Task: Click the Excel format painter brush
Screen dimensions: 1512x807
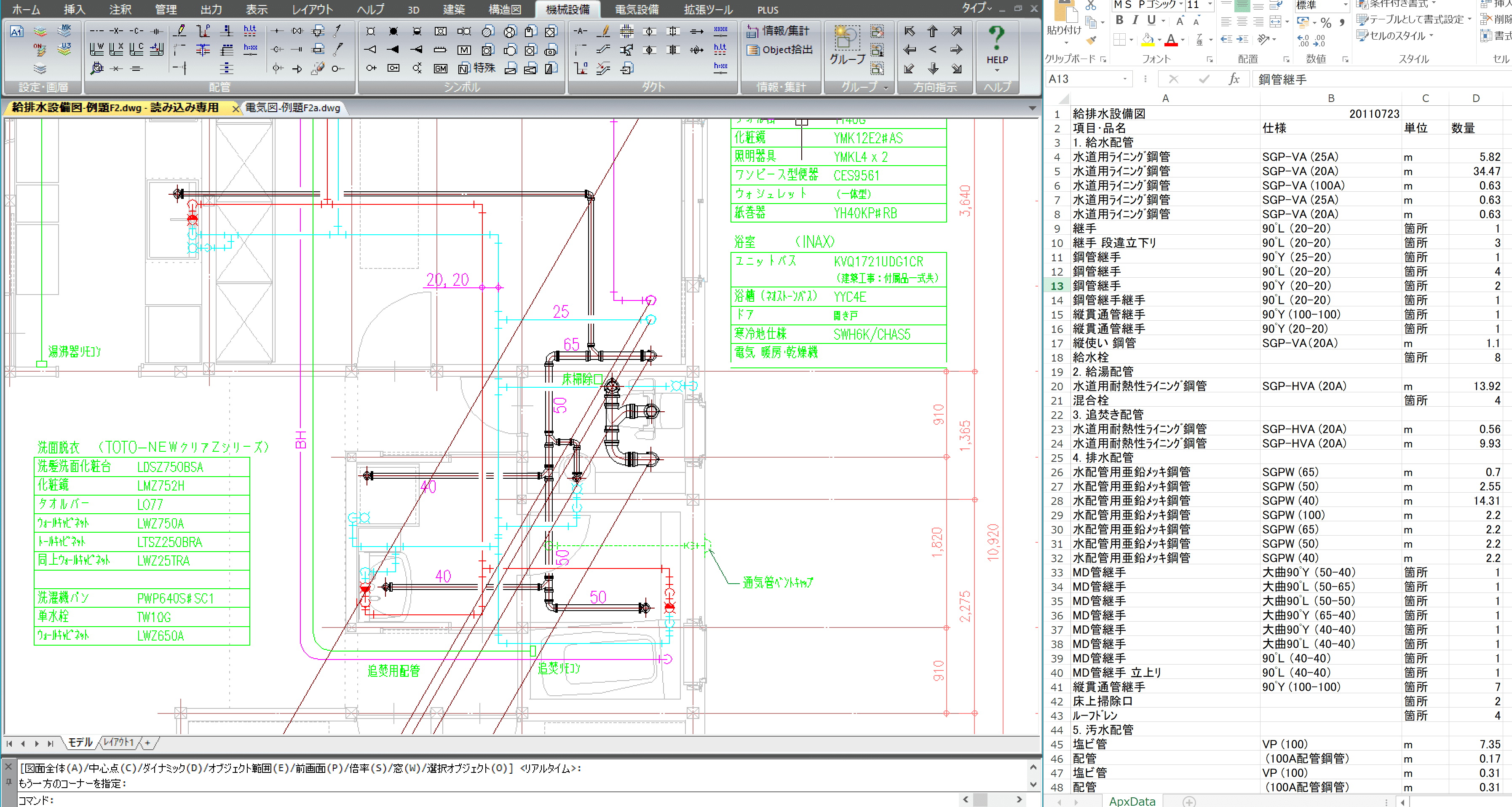Action: 1091,40
